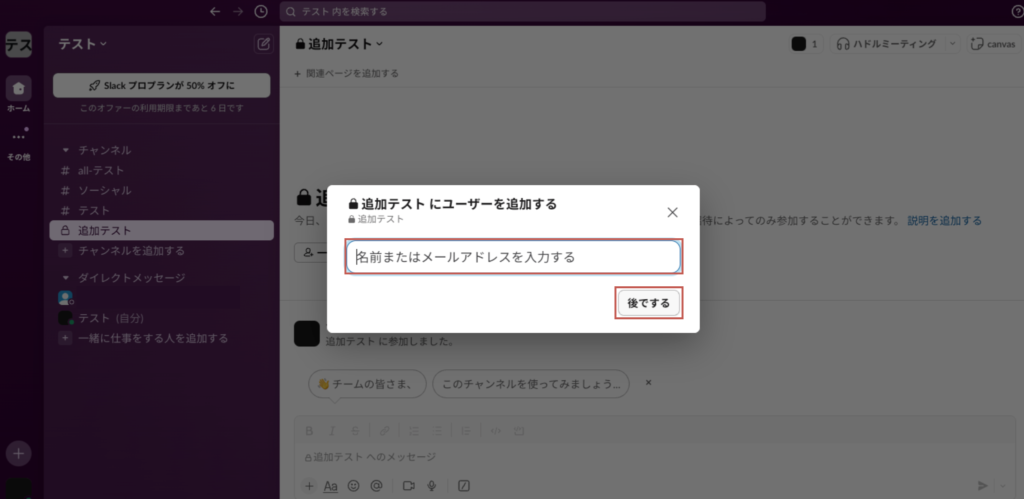Click the back navigation arrow
Image resolution: width=1024 pixels, height=499 pixels.
tap(215, 12)
